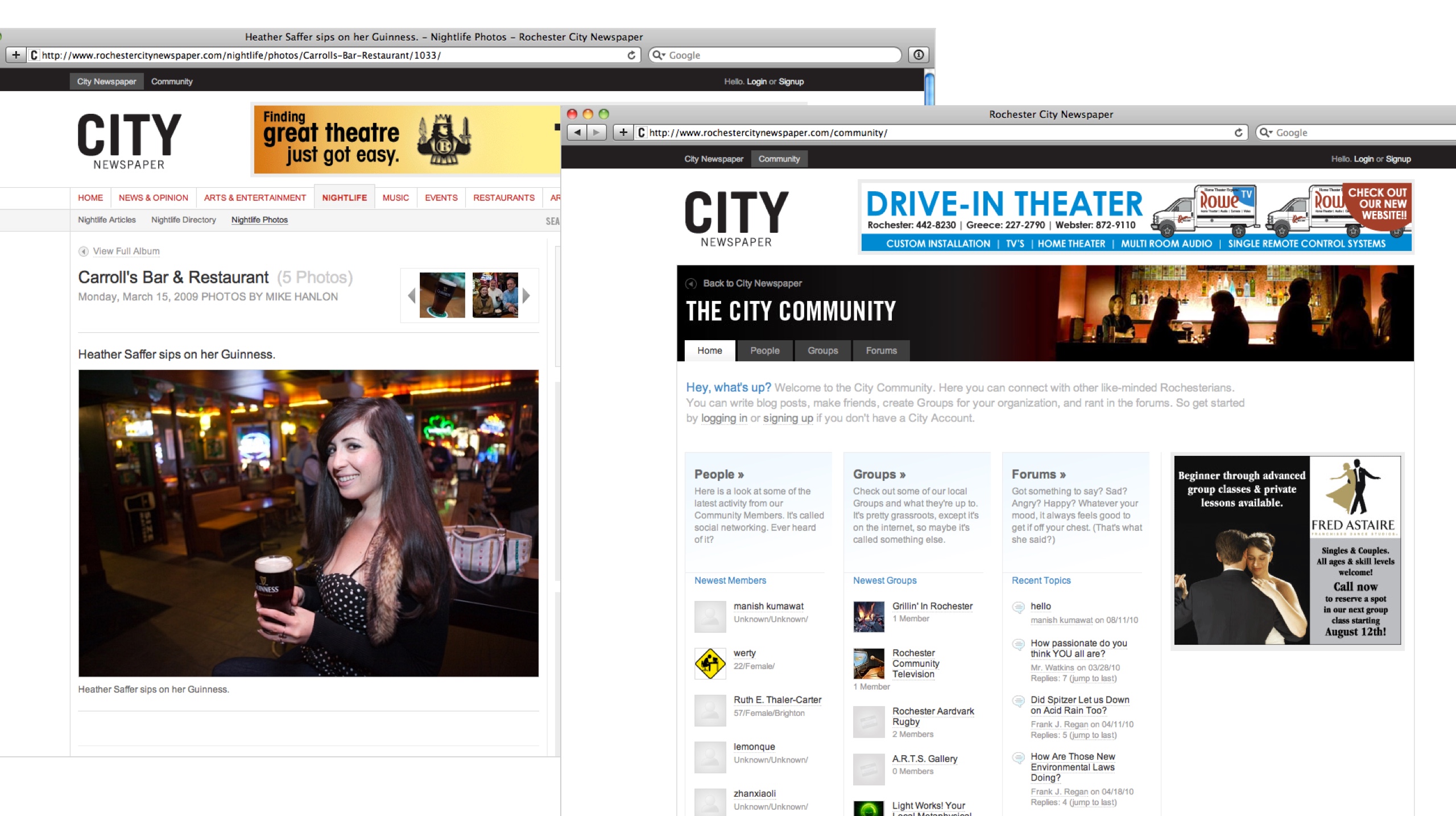Click the community window URL address field

(x=941, y=133)
